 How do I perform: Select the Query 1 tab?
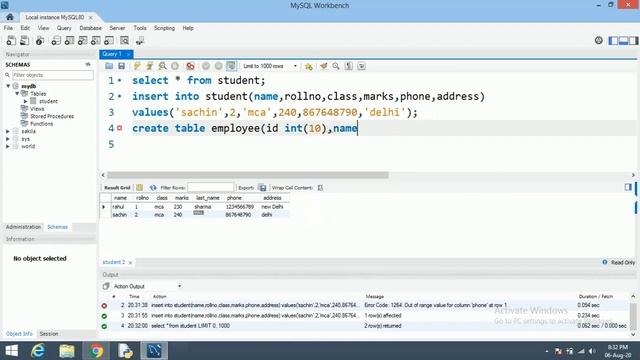[x=112, y=54]
